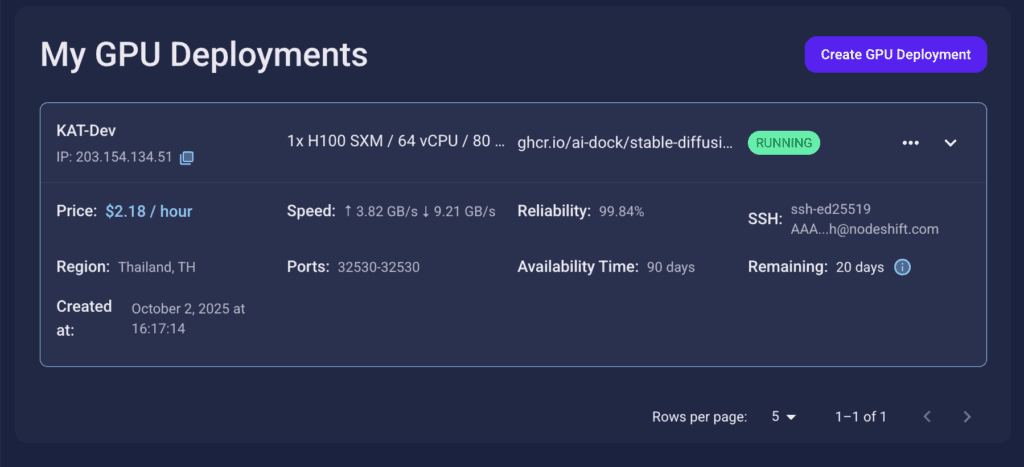Click the $2.18 / hour price
The width and height of the screenshot is (1024, 467).
point(149,211)
